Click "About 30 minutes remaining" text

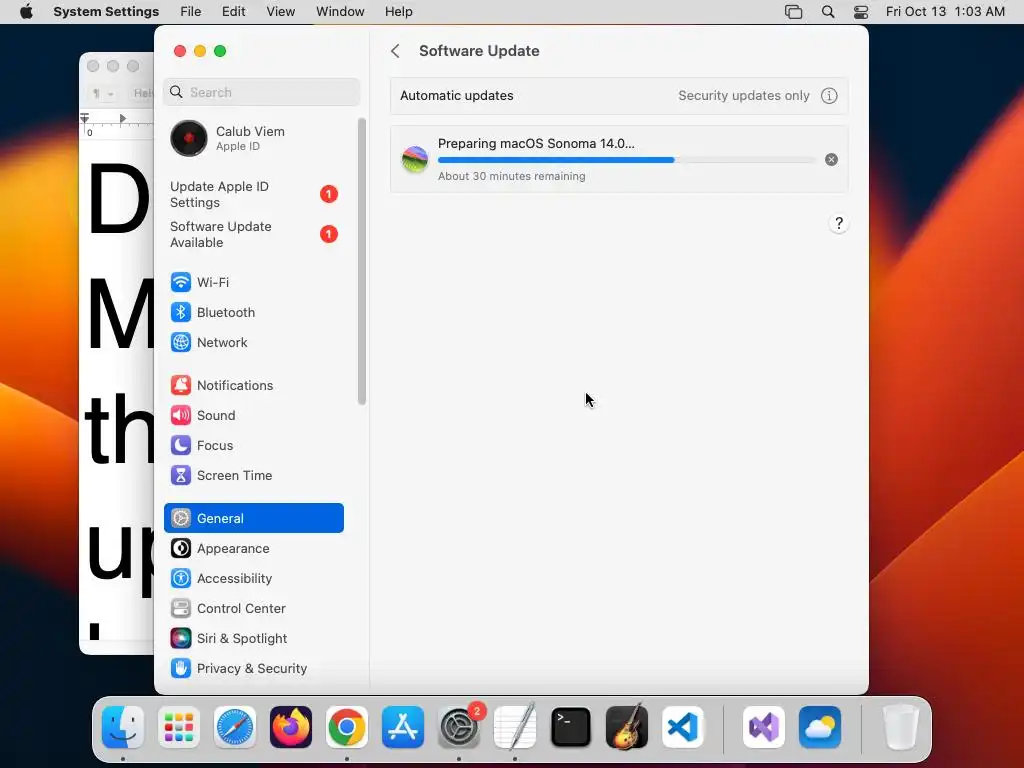[511, 176]
